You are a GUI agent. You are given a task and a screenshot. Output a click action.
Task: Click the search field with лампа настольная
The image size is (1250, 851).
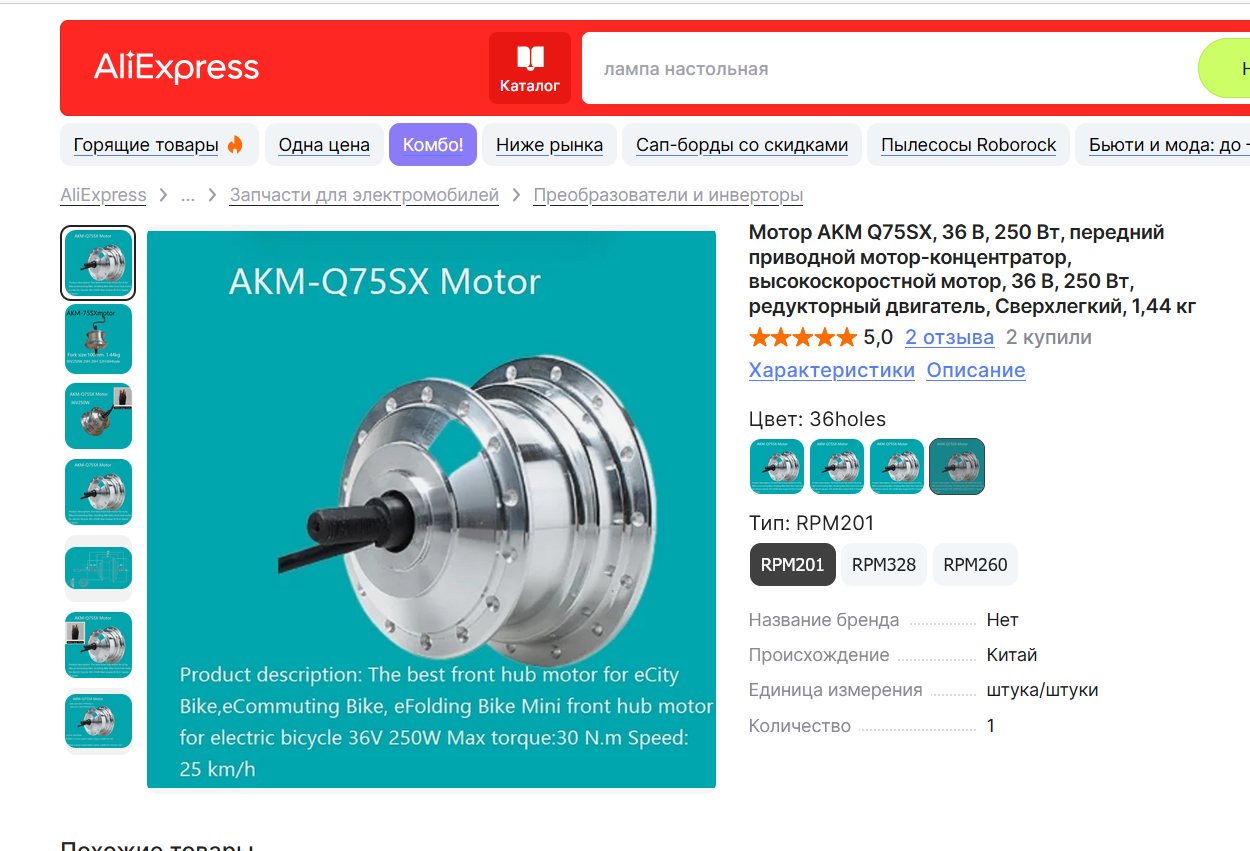890,68
